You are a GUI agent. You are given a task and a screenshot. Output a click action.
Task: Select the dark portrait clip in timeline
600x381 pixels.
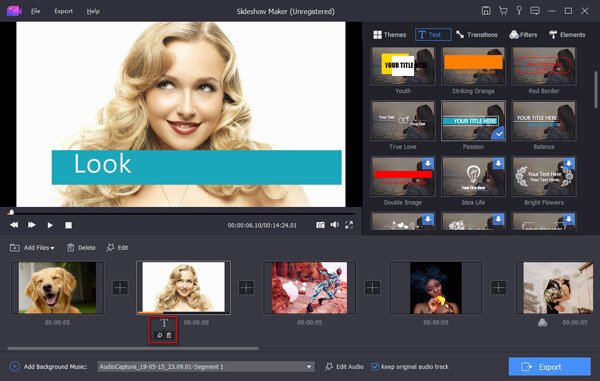click(x=435, y=288)
